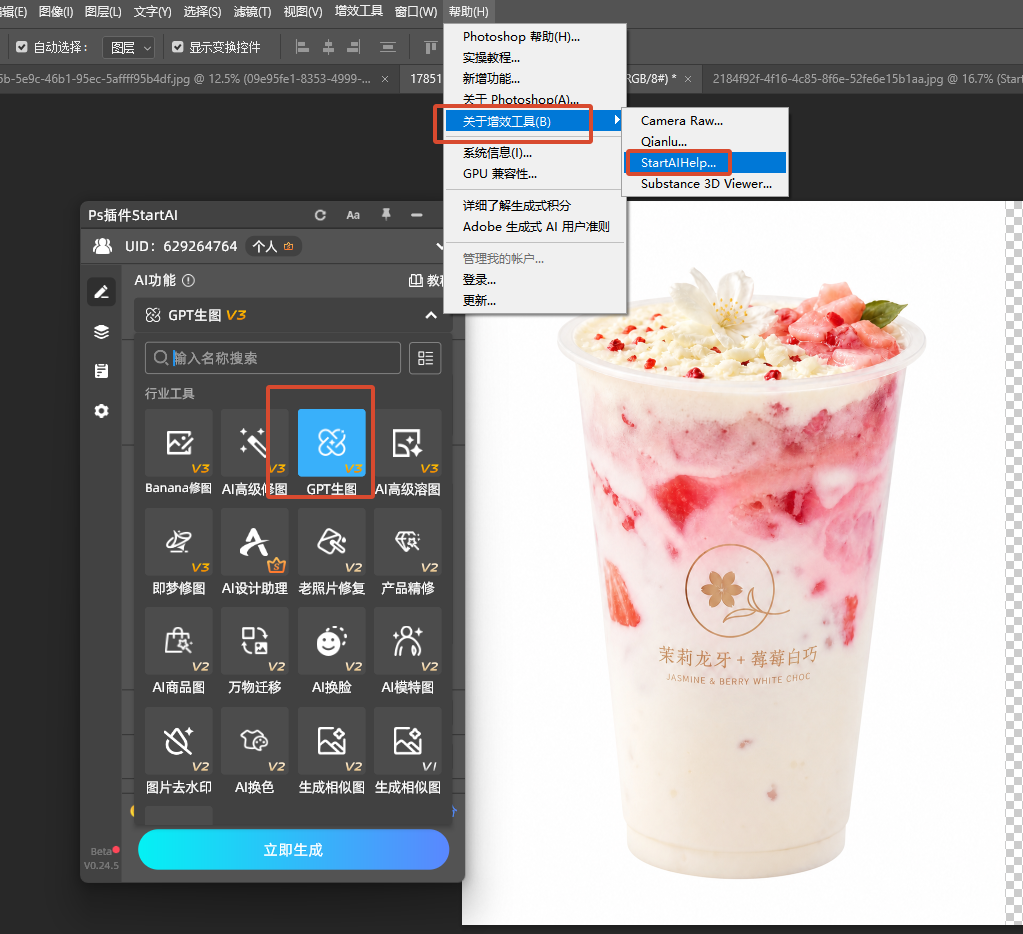Pin the StartAI plugin panel

386,215
